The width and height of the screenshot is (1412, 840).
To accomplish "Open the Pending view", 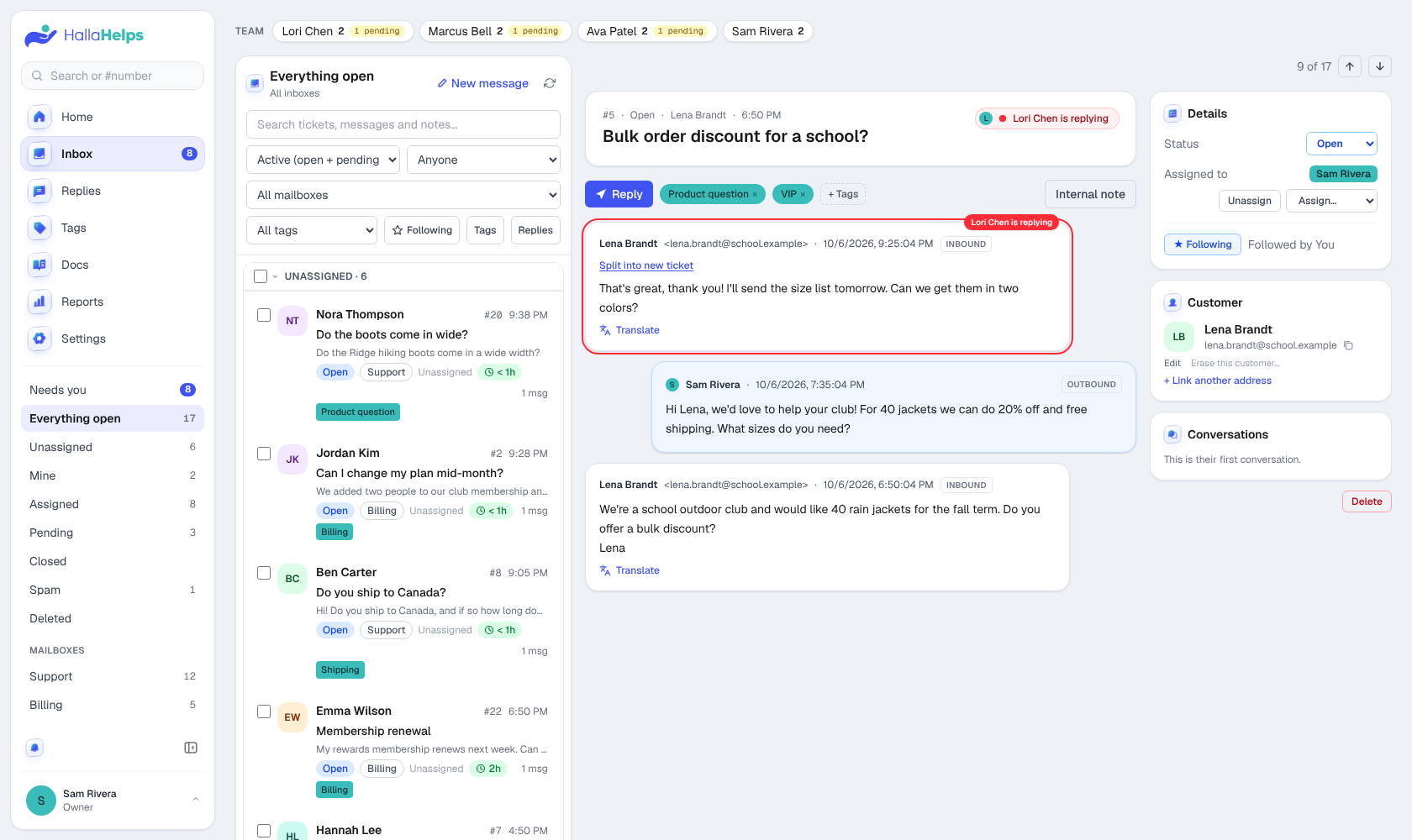I will point(113,533).
